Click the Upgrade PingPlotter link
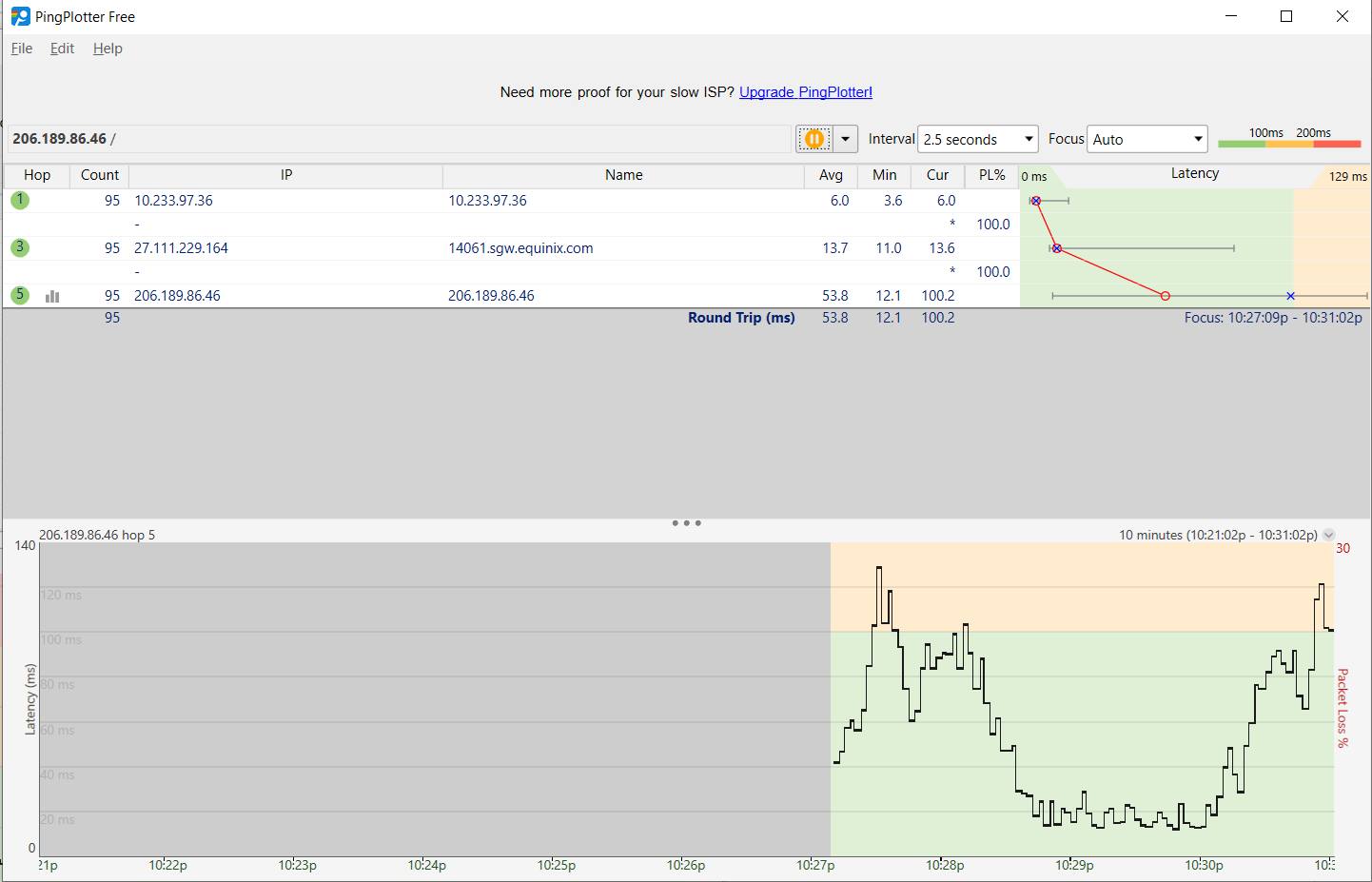Image resolution: width=1372 pixels, height=882 pixels. tap(805, 92)
